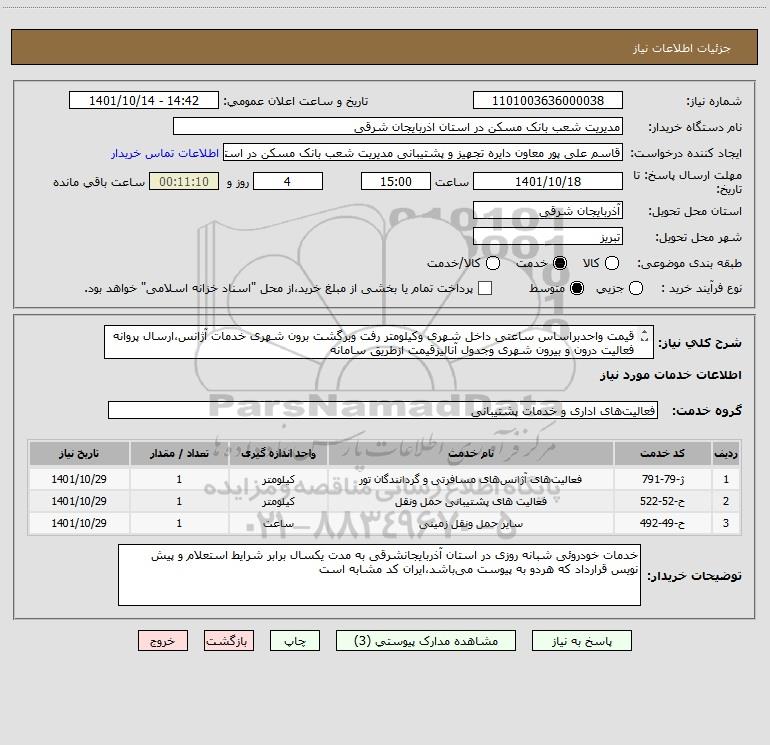Click the ساعت unit cell in row 3
Image resolution: width=770 pixels, height=745 pixels.
(x=278, y=524)
